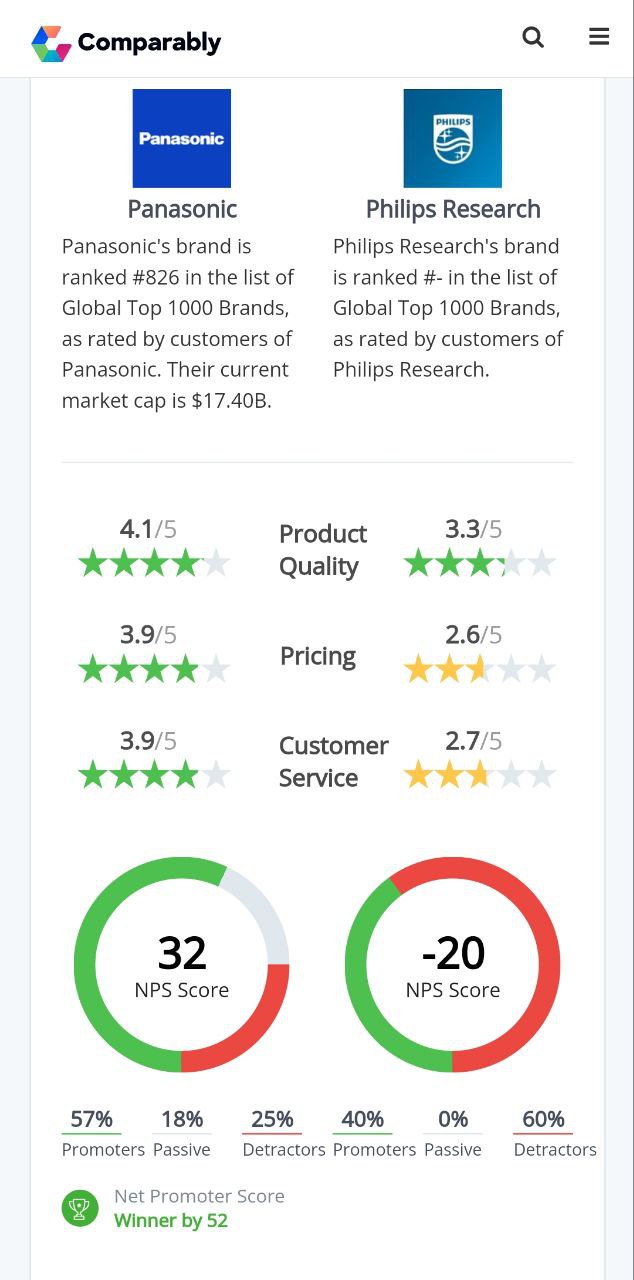Image resolution: width=634 pixels, height=1280 pixels.
Task: Click Philips Research's Product Quality stars
Action: pyautogui.click(x=480, y=564)
